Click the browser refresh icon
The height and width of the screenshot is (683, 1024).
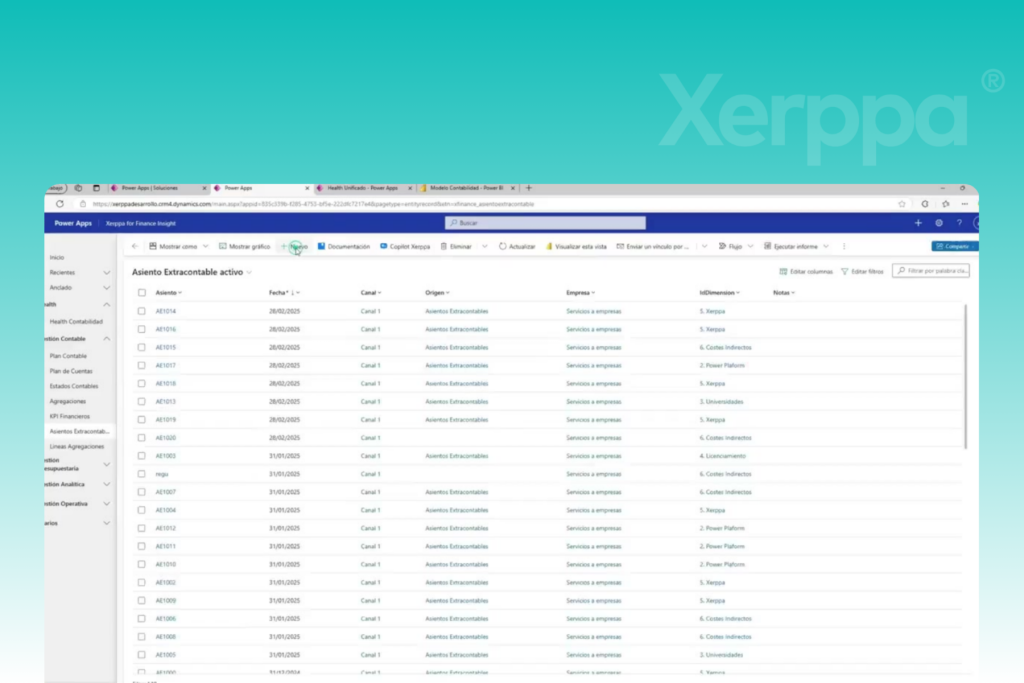point(59,204)
